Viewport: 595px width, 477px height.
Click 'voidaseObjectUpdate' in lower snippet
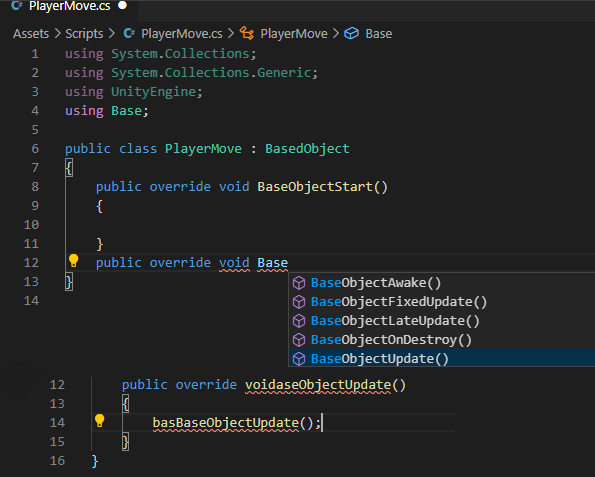point(318,385)
